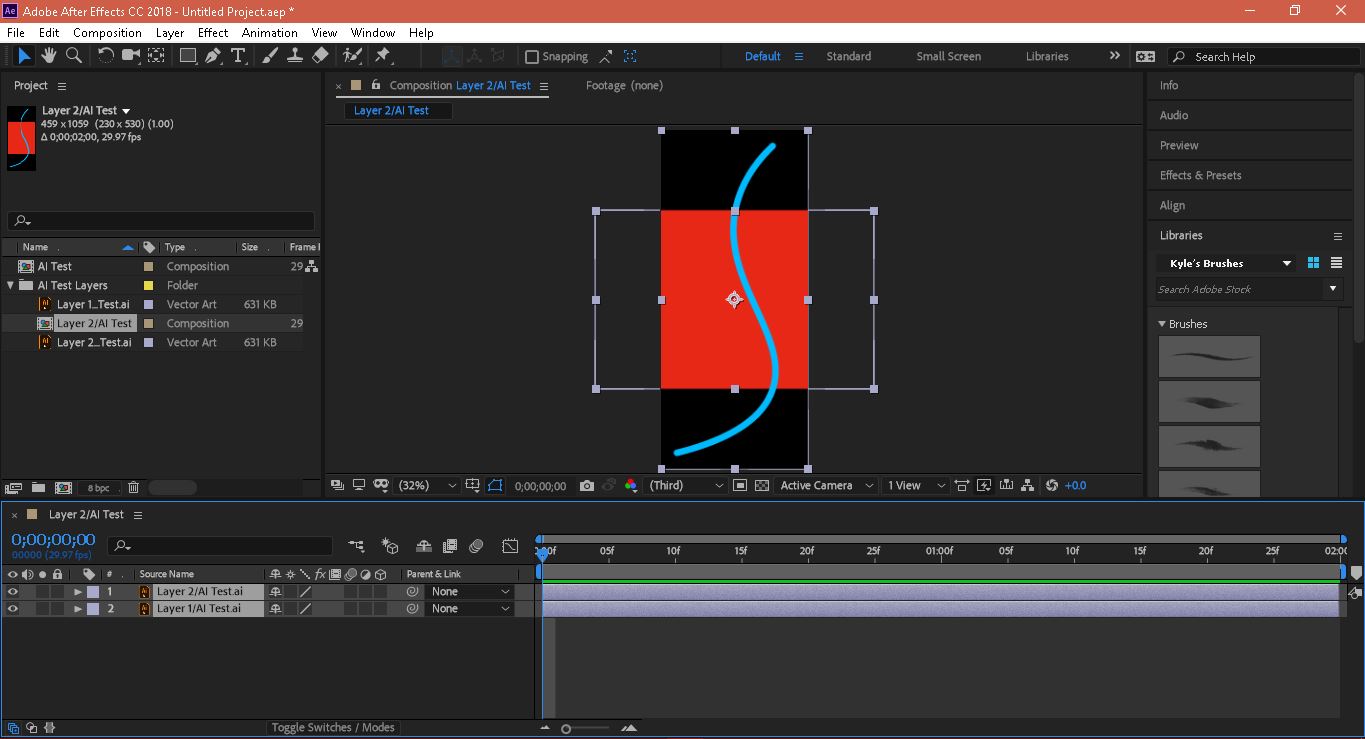Enable the Snapping checkbox
This screenshot has width=1365, height=739.
click(x=531, y=56)
